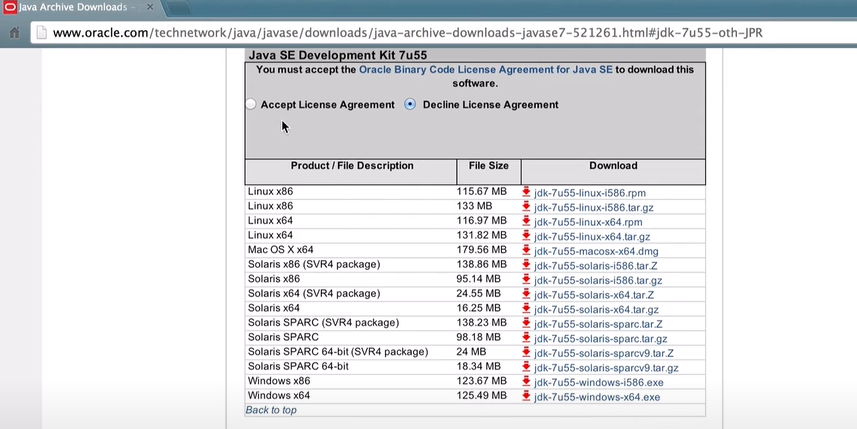
Task: Click the 16.25 MB file size
Action: [478, 308]
